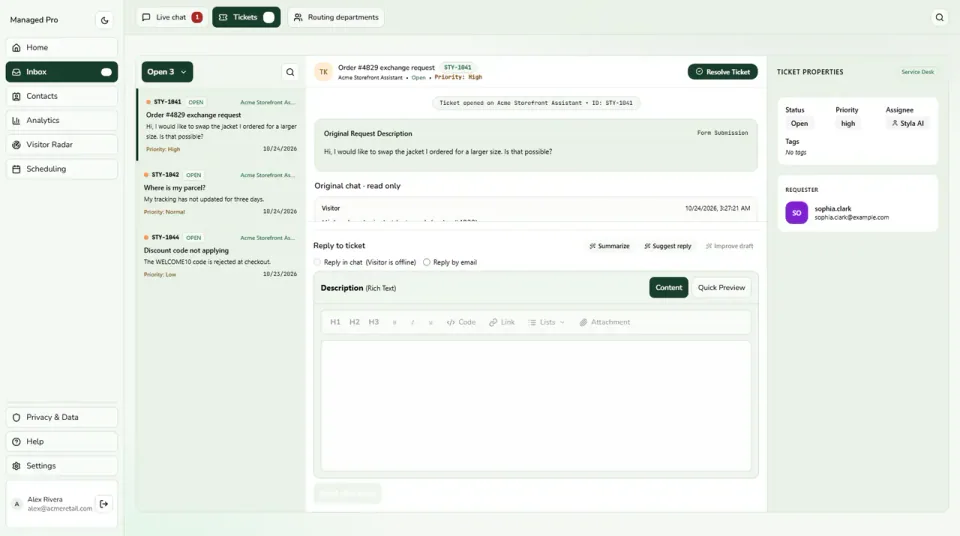Open ticket Order #4829 exchange request
The width and height of the screenshot is (960, 536).
click(x=221, y=125)
